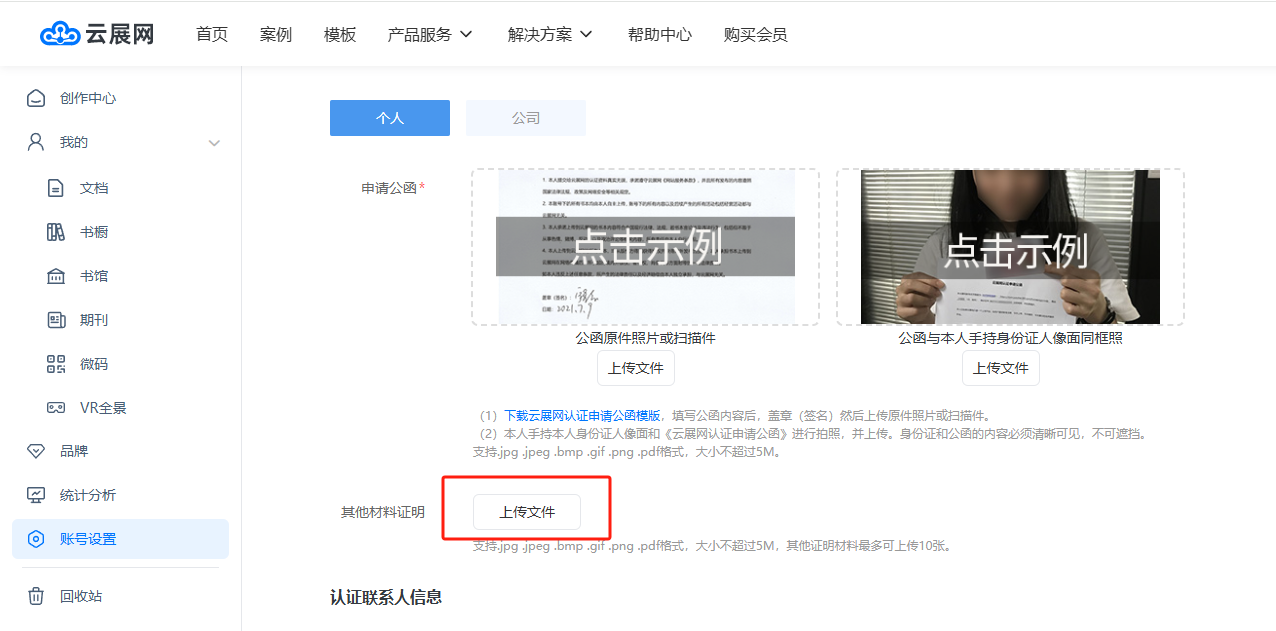1276x631 pixels.
Task: Click the 文档 document icon
Action: coord(56,188)
